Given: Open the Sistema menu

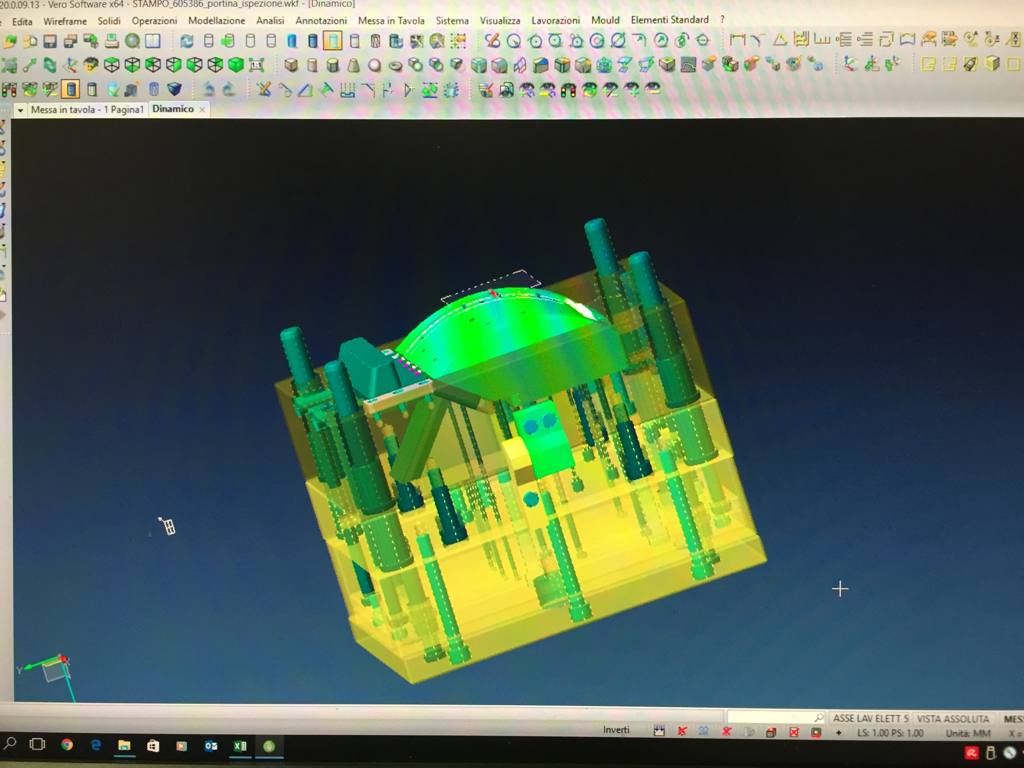Looking at the screenshot, I should point(452,21).
